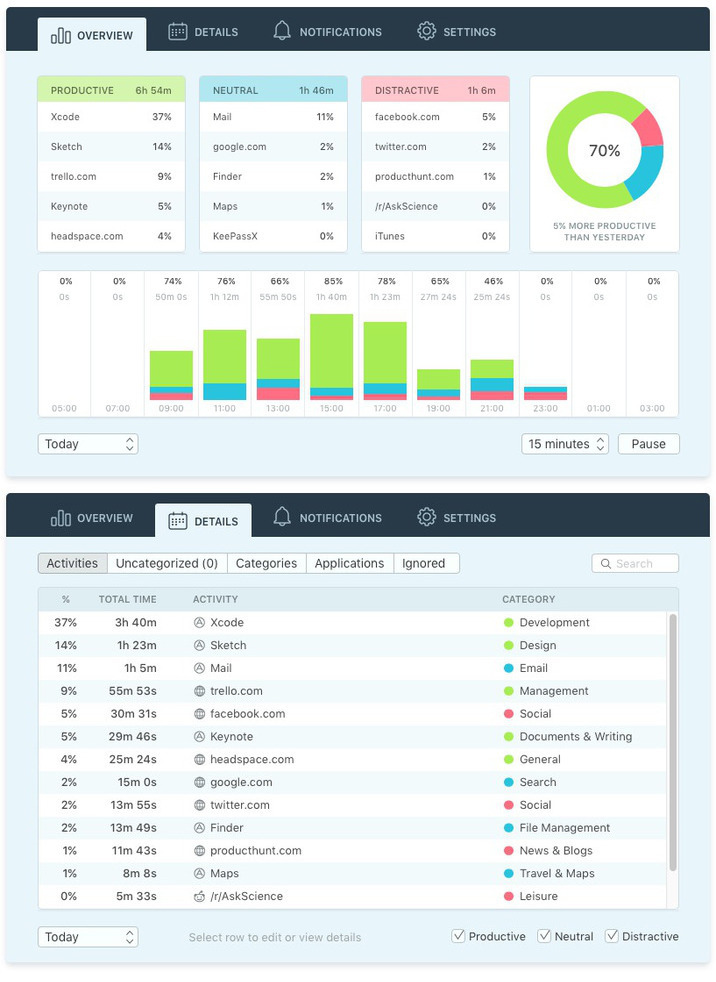Disable the Distractive checkbox

point(611,936)
